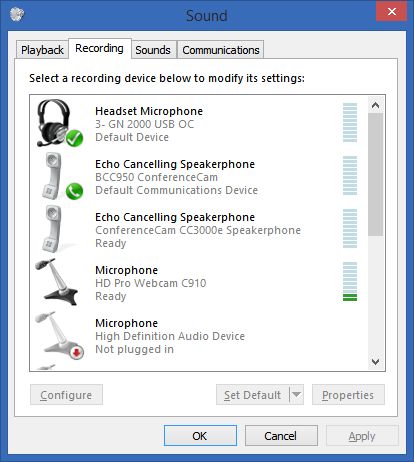This screenshot has width=414, height=462.
Task: Switch to the Playback tab
Action: [x=42, y=50]
